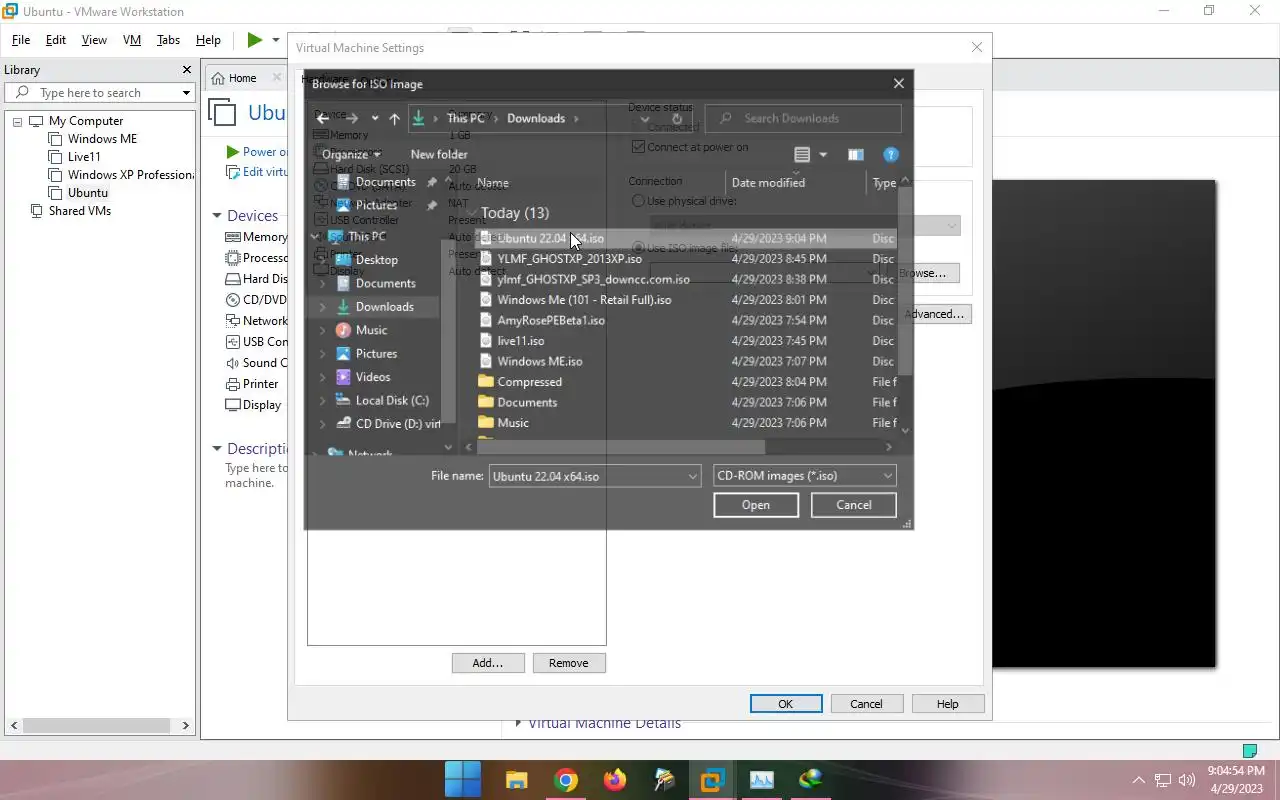Click the Sound Card device icon
Image resolution: width=1280 pixels, height=800 pixels.
point(233,363)
